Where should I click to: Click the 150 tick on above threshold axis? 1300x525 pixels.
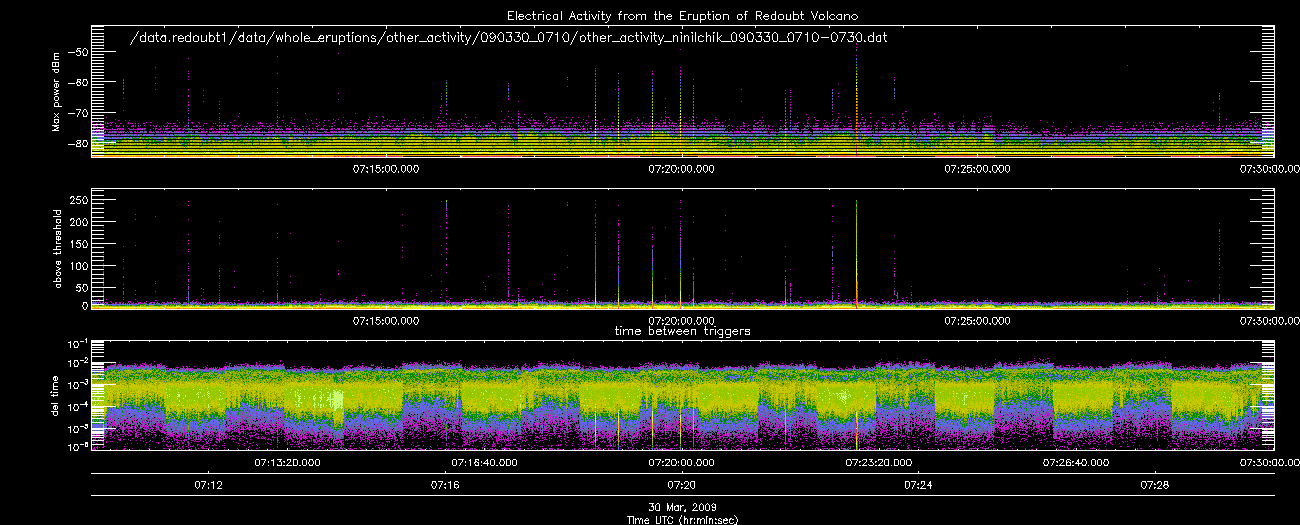[x=78, y=243]
